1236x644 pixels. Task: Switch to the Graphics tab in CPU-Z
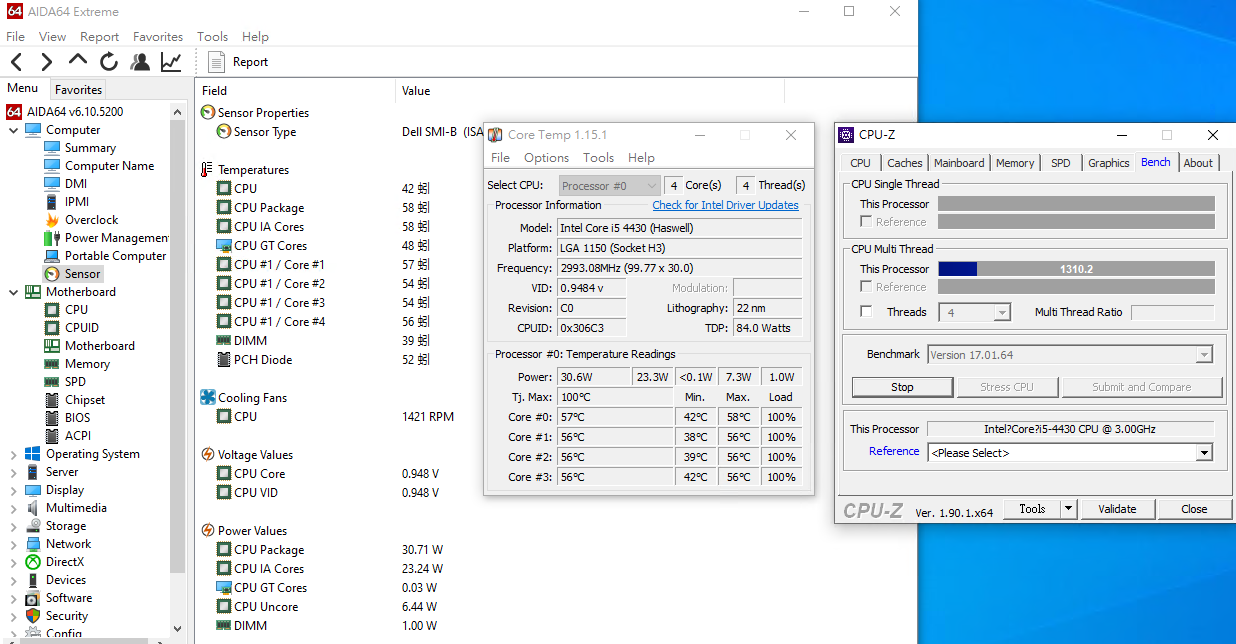pyautogui.click(x=1108, y=163)
